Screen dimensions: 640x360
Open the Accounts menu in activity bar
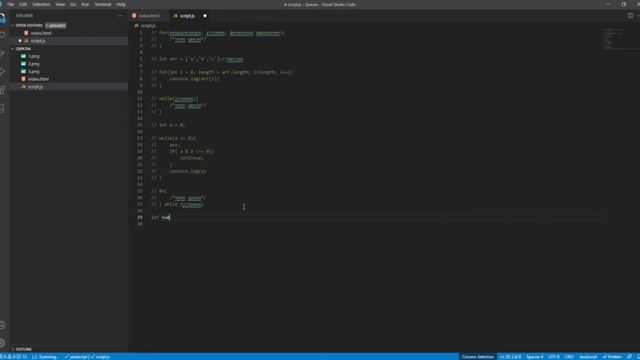click(x=2, y=325)
